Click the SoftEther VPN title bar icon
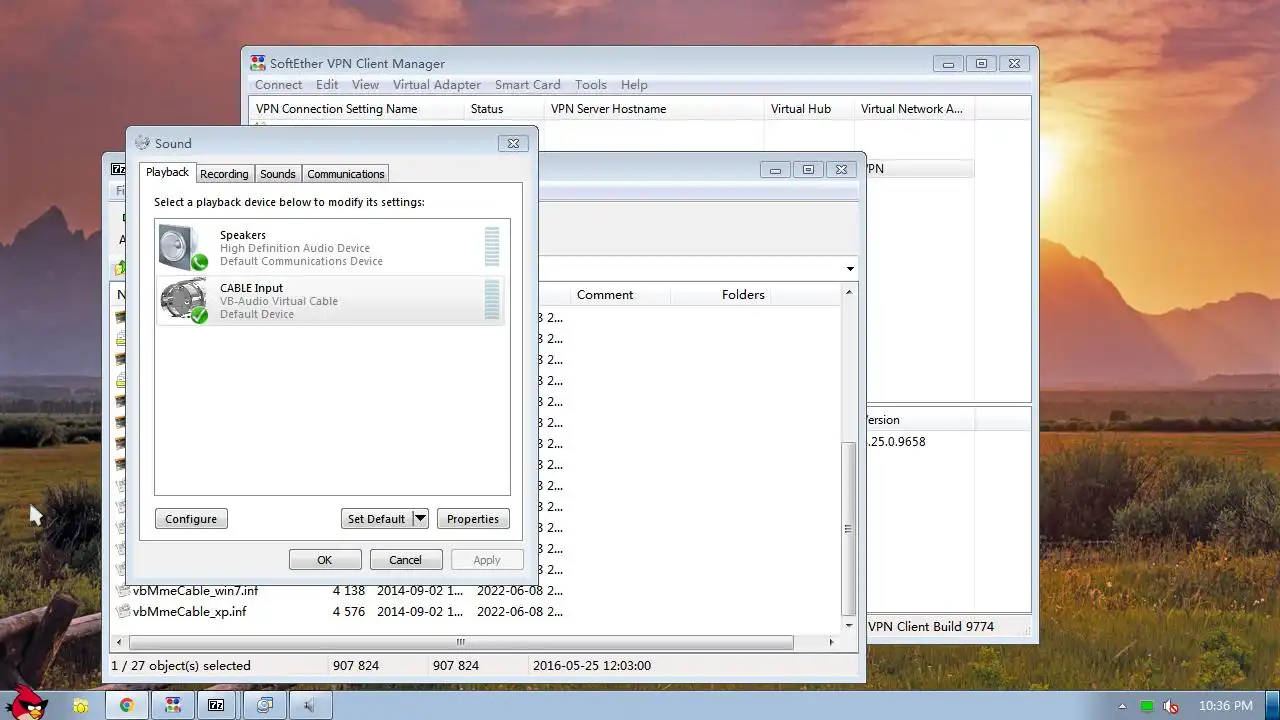The image size is (1280, 720). pyautogui.click(x=258, y=63)
